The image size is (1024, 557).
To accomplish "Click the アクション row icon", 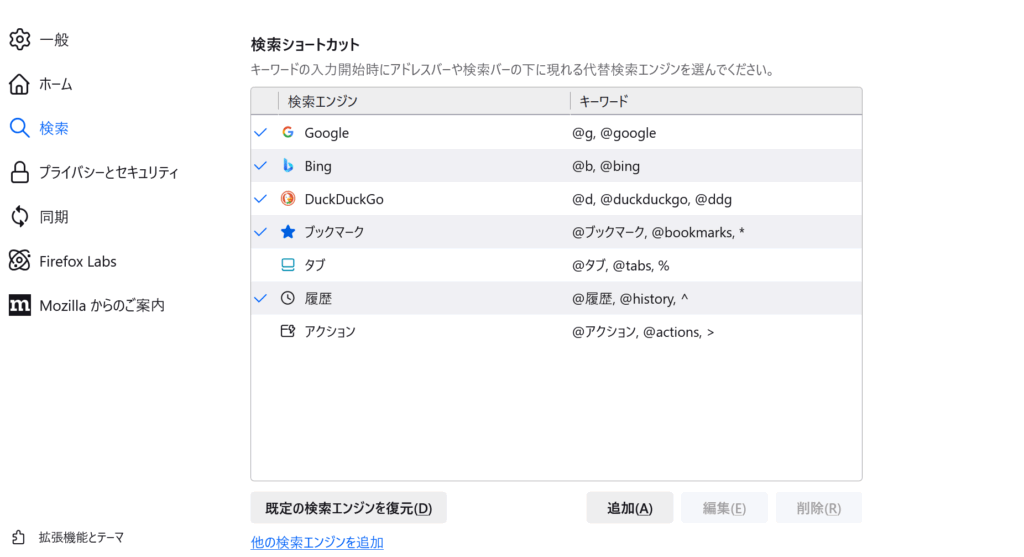I will [x=288, y=331].
